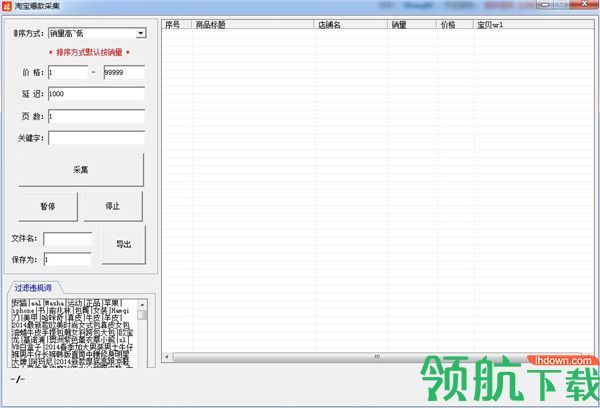Sort by the 价格 column header
Image resolution: width=600 pixels, height=408 pixels.
pyautogui.click(x=455, y=25)
